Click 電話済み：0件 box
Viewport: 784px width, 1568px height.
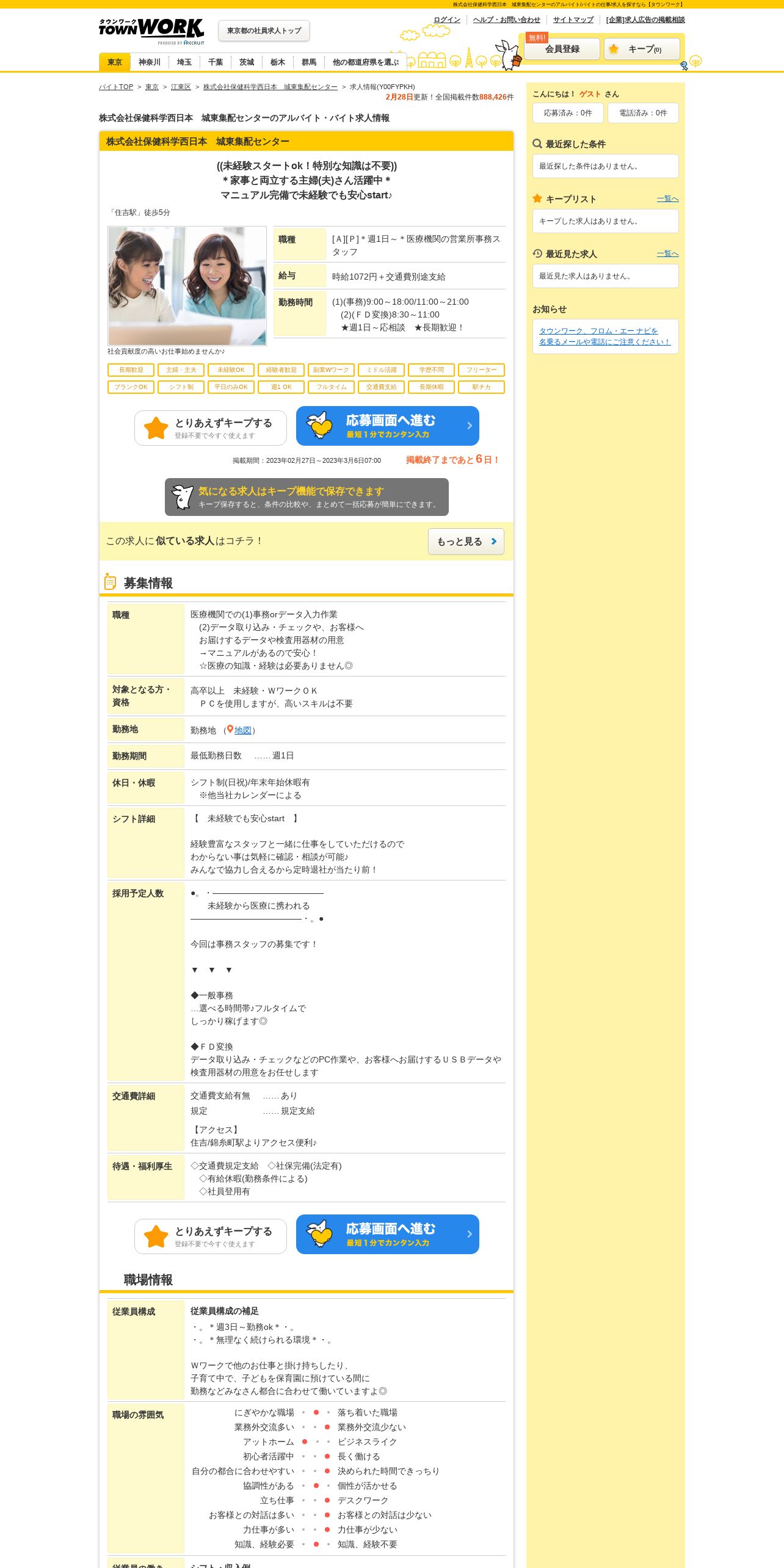pos(643,113)
